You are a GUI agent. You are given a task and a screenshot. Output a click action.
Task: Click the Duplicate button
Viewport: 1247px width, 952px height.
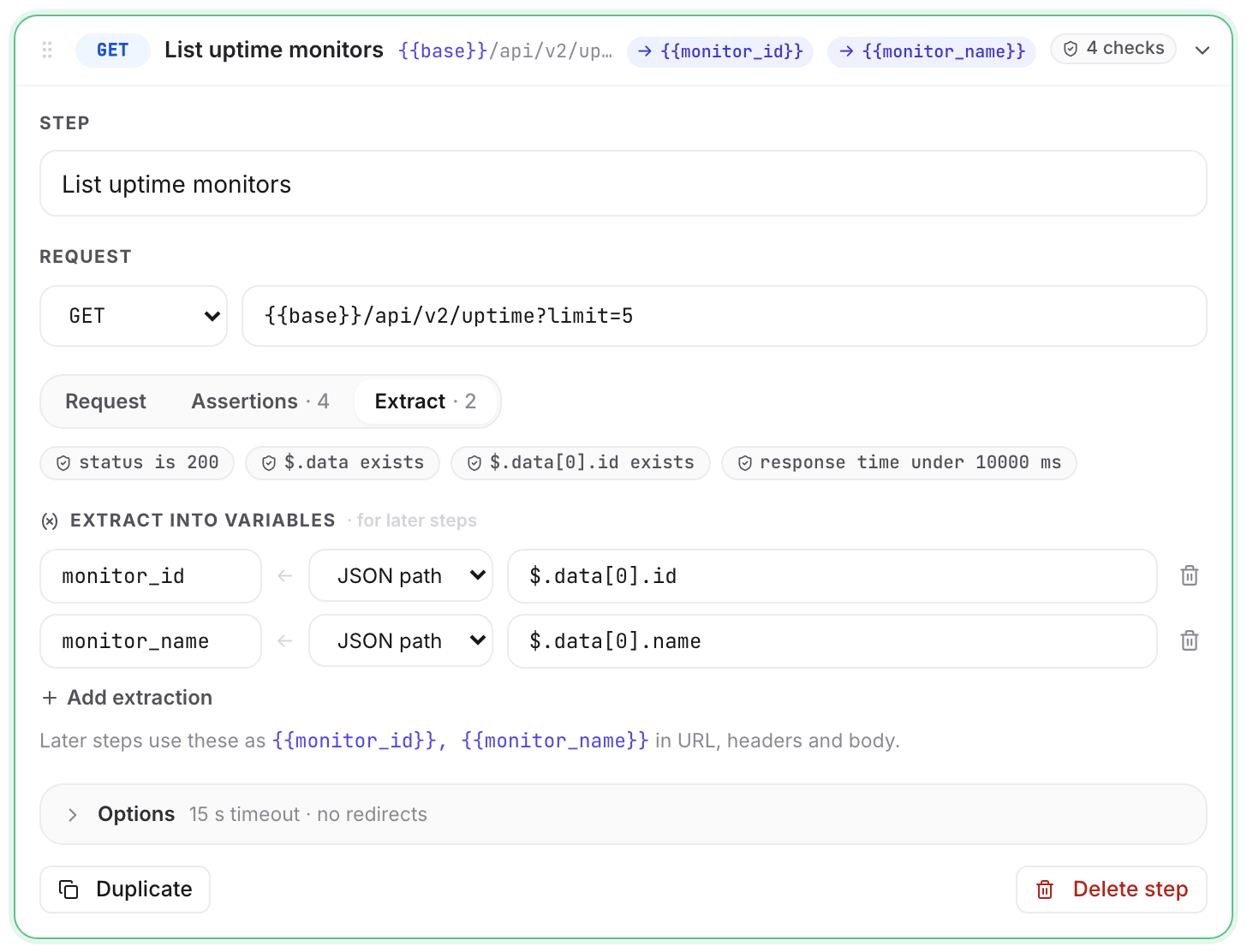coord(125,890)
